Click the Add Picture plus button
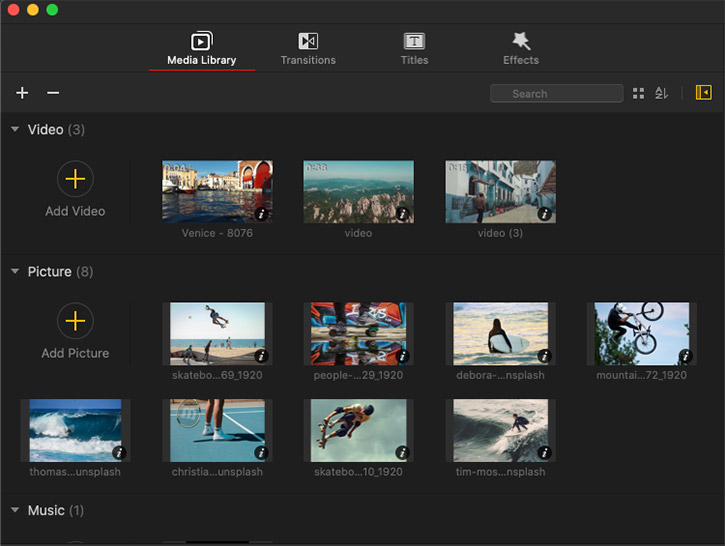Viewport: 725px width, 546px height. 75,322
